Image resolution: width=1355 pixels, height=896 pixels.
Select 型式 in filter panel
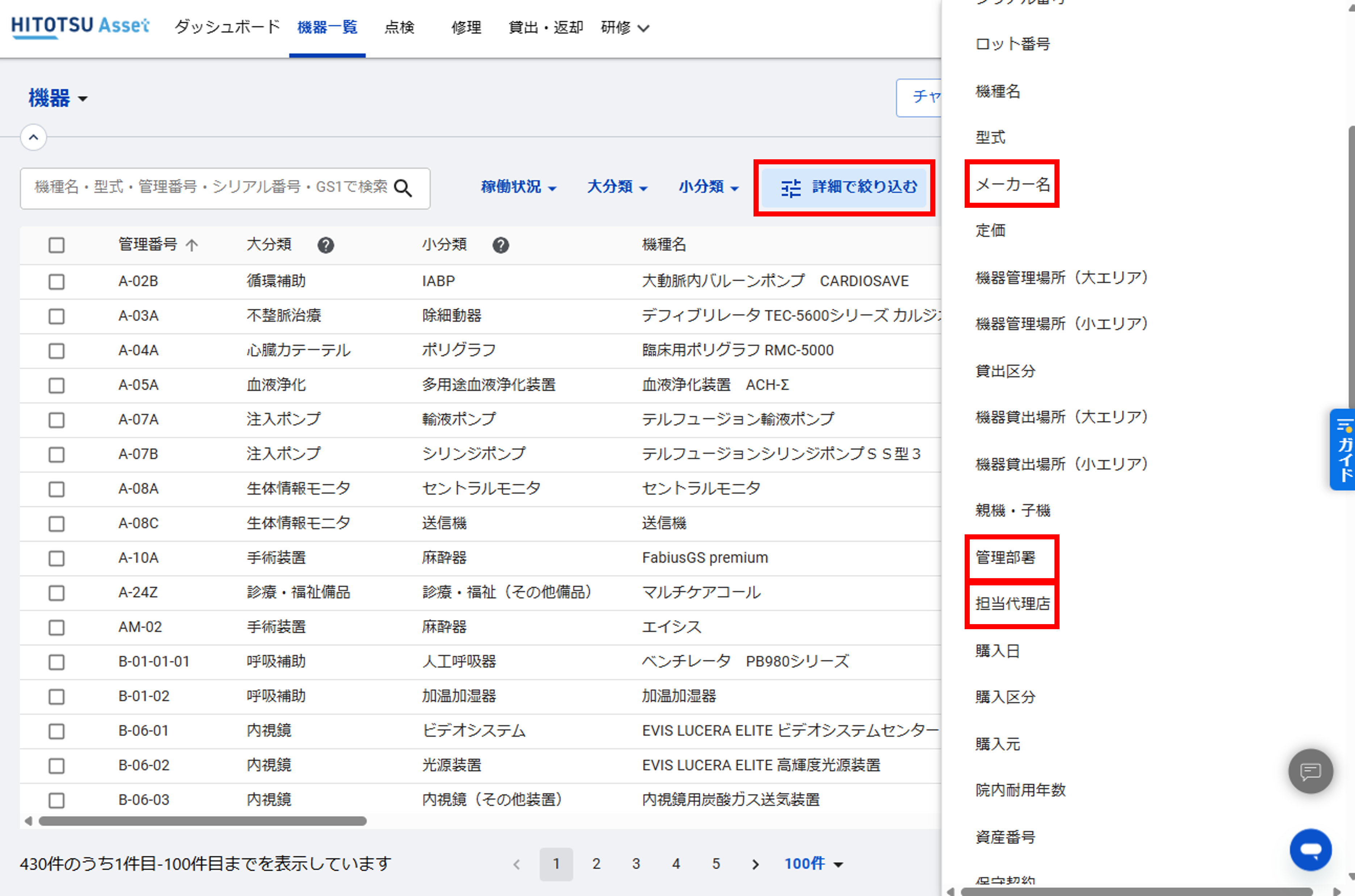(x=990, y=137)
